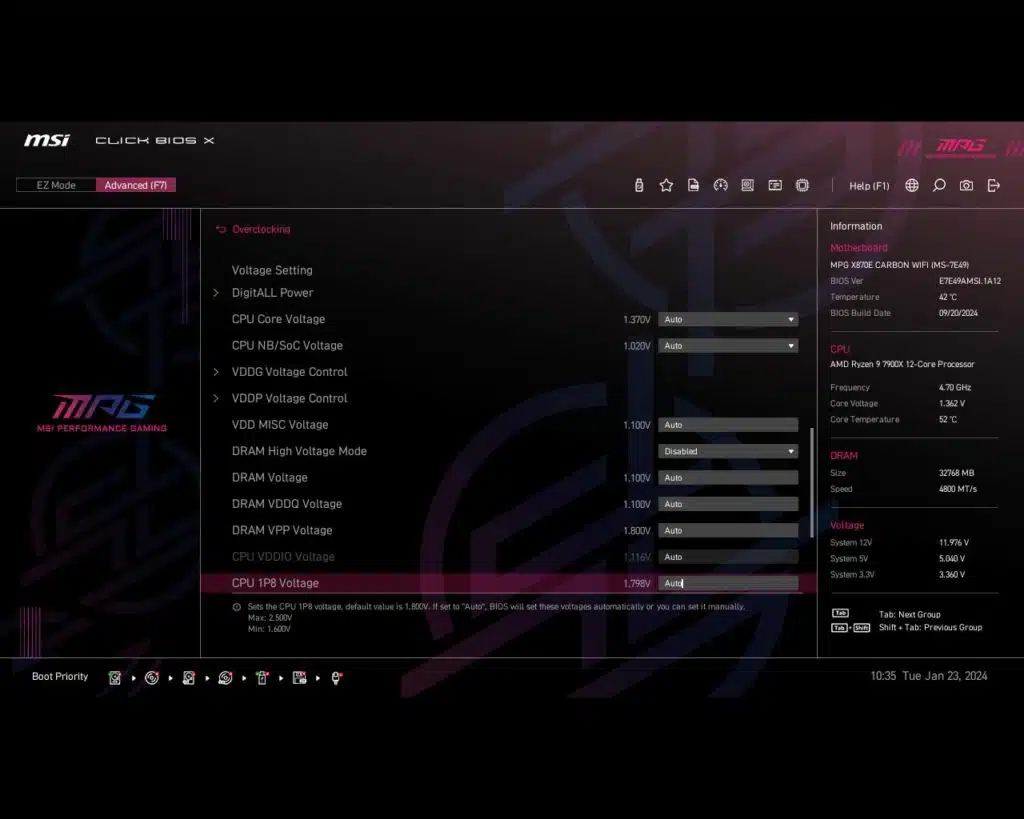Open the motherboard icon in toolbar
Image resolution: width=1024 pixels, height=819 pixels.
(748, 185)
